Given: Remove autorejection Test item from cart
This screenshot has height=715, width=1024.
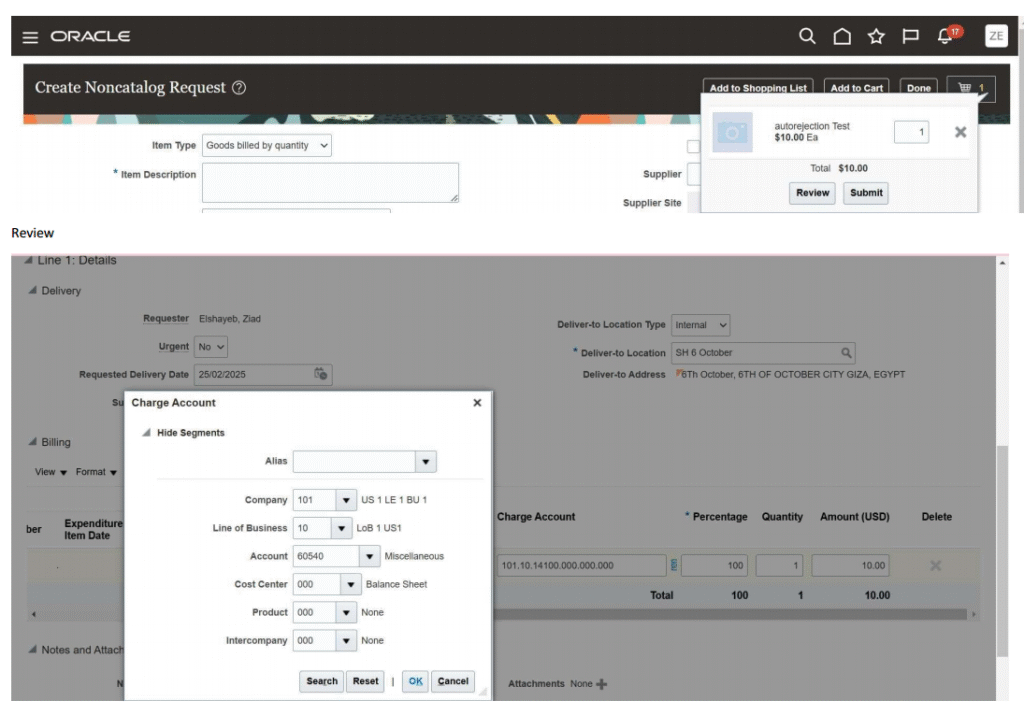Looking at the screenshot, I should [960, 132].
